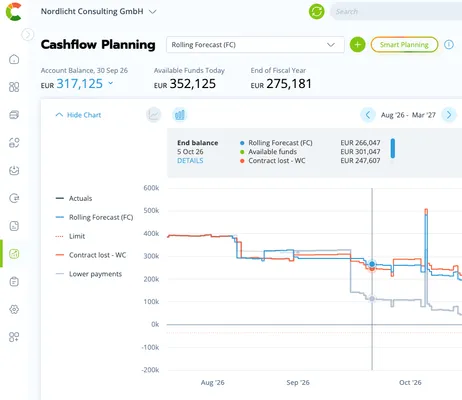
Task: Open the document report icon in sidebar
Action: [x=14, y=226]
